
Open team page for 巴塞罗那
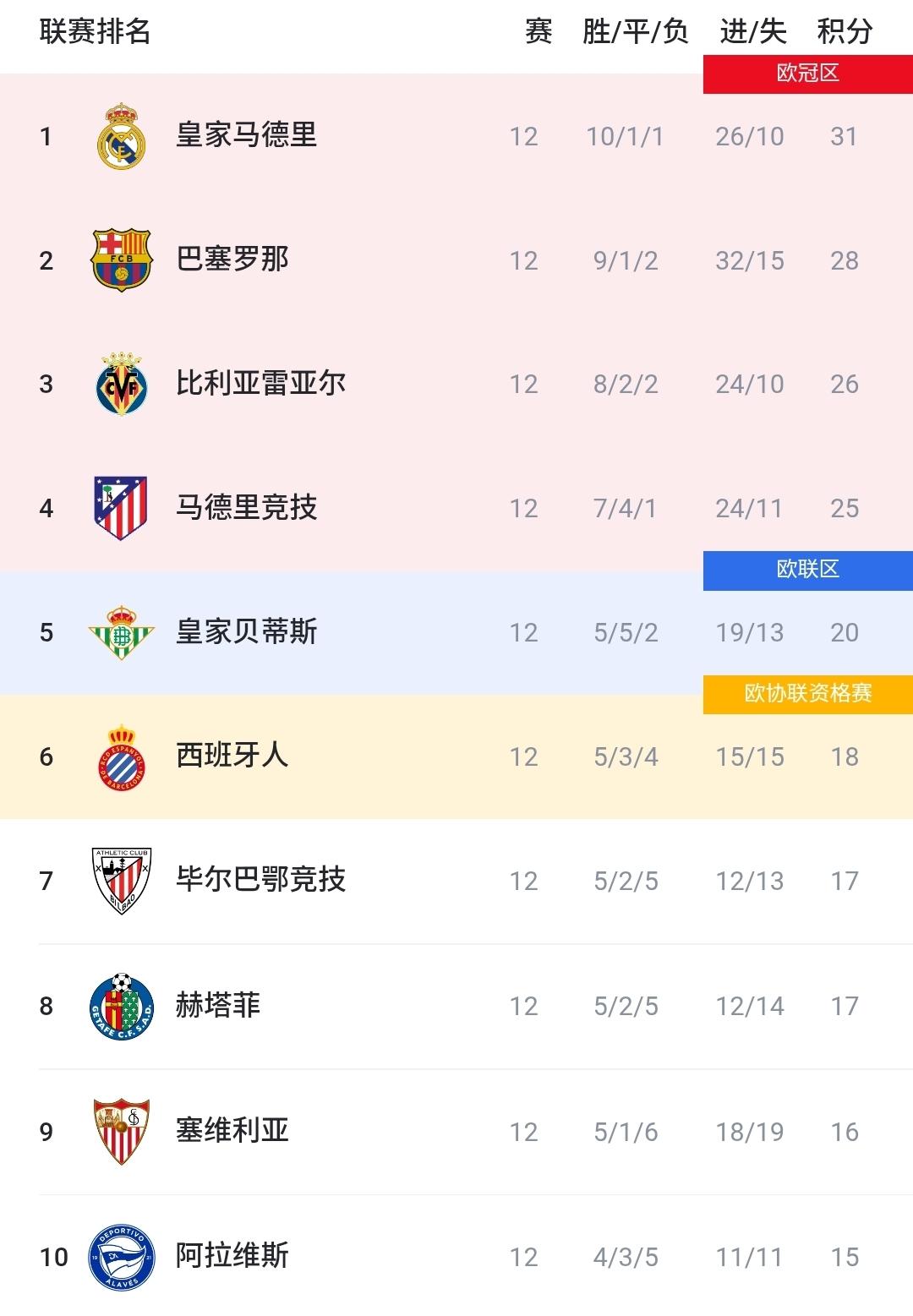click(232, 259)
